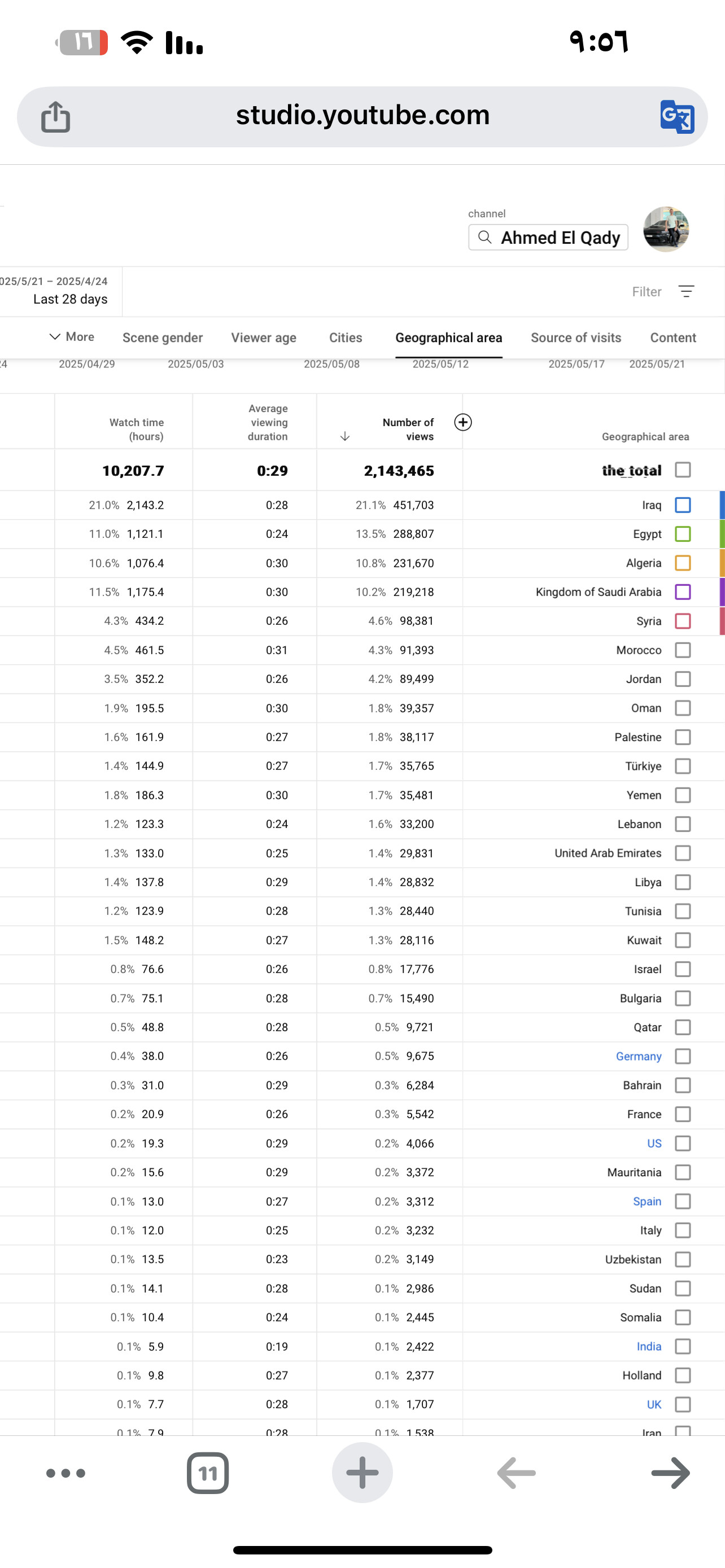Viewport: 725px width, 1568px height.
Task: Enable the Germany checkbox
Action: click(x=683, y=1056)
